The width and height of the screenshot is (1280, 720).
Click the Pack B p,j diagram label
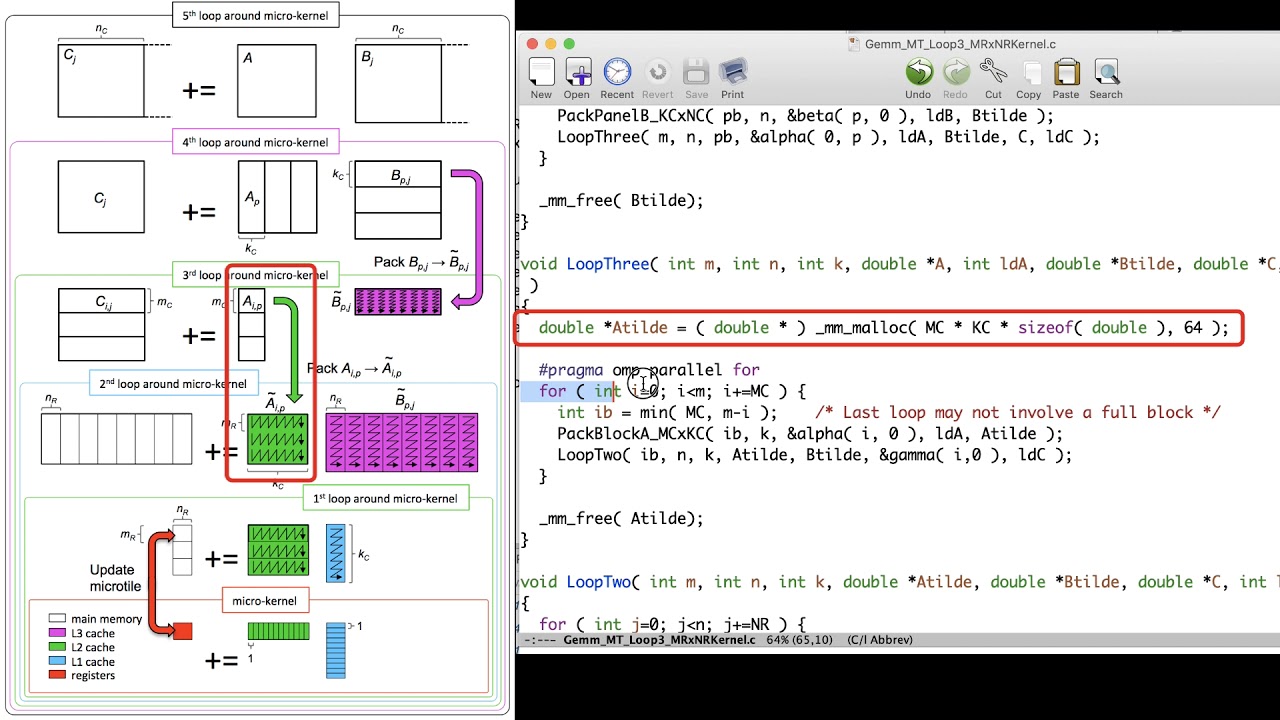coord(420,262)
